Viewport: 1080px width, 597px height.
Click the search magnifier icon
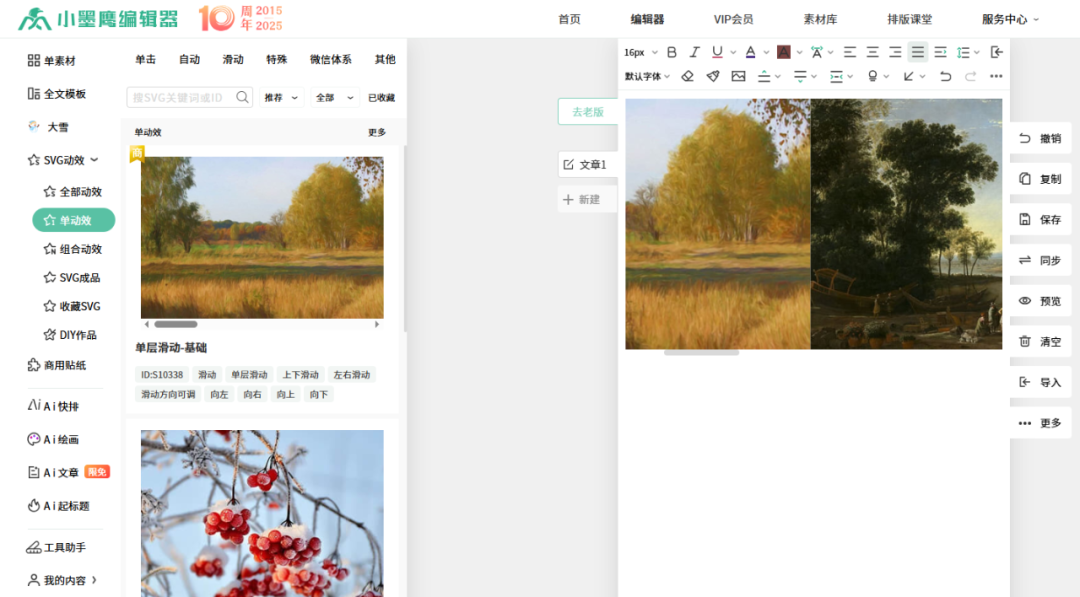pos(242,98)
